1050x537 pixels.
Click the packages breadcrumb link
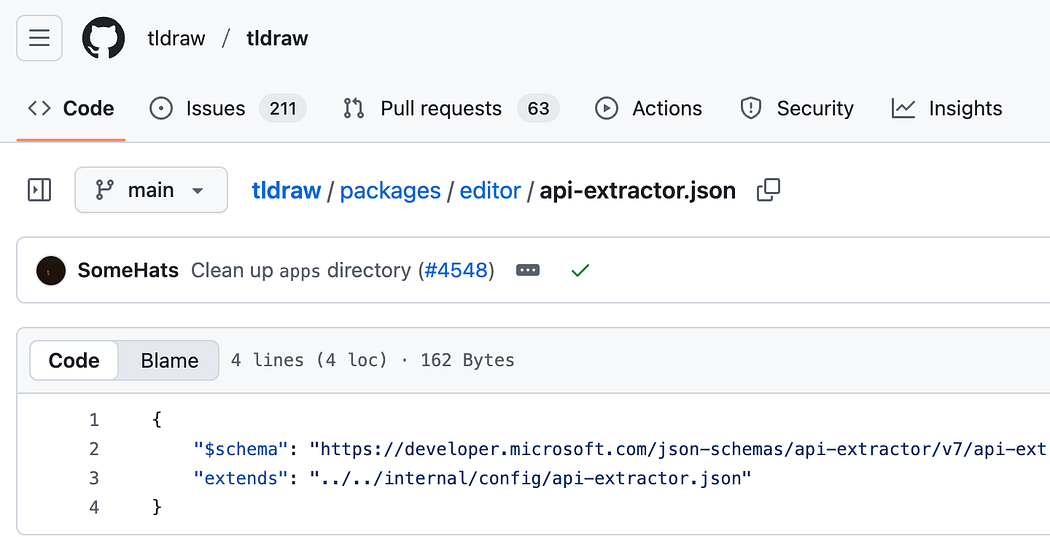click(x=390, y=191)
